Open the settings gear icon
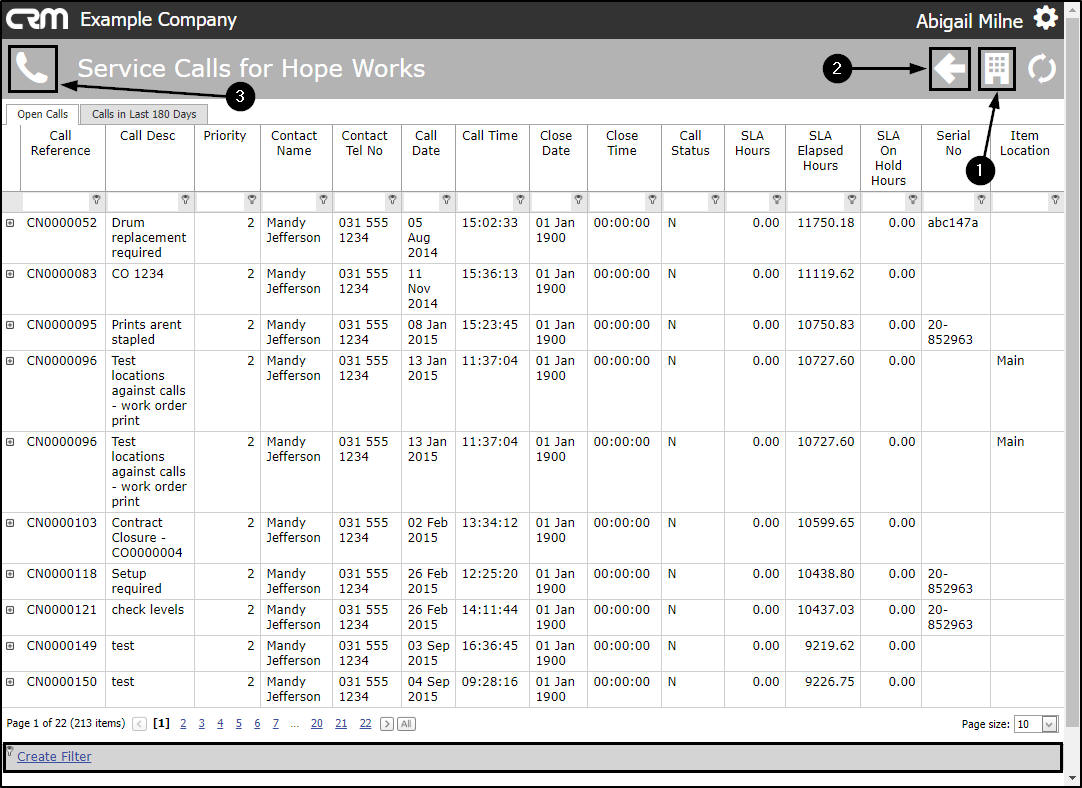This screenshot has width=1082, height=788. (1045, 19)
